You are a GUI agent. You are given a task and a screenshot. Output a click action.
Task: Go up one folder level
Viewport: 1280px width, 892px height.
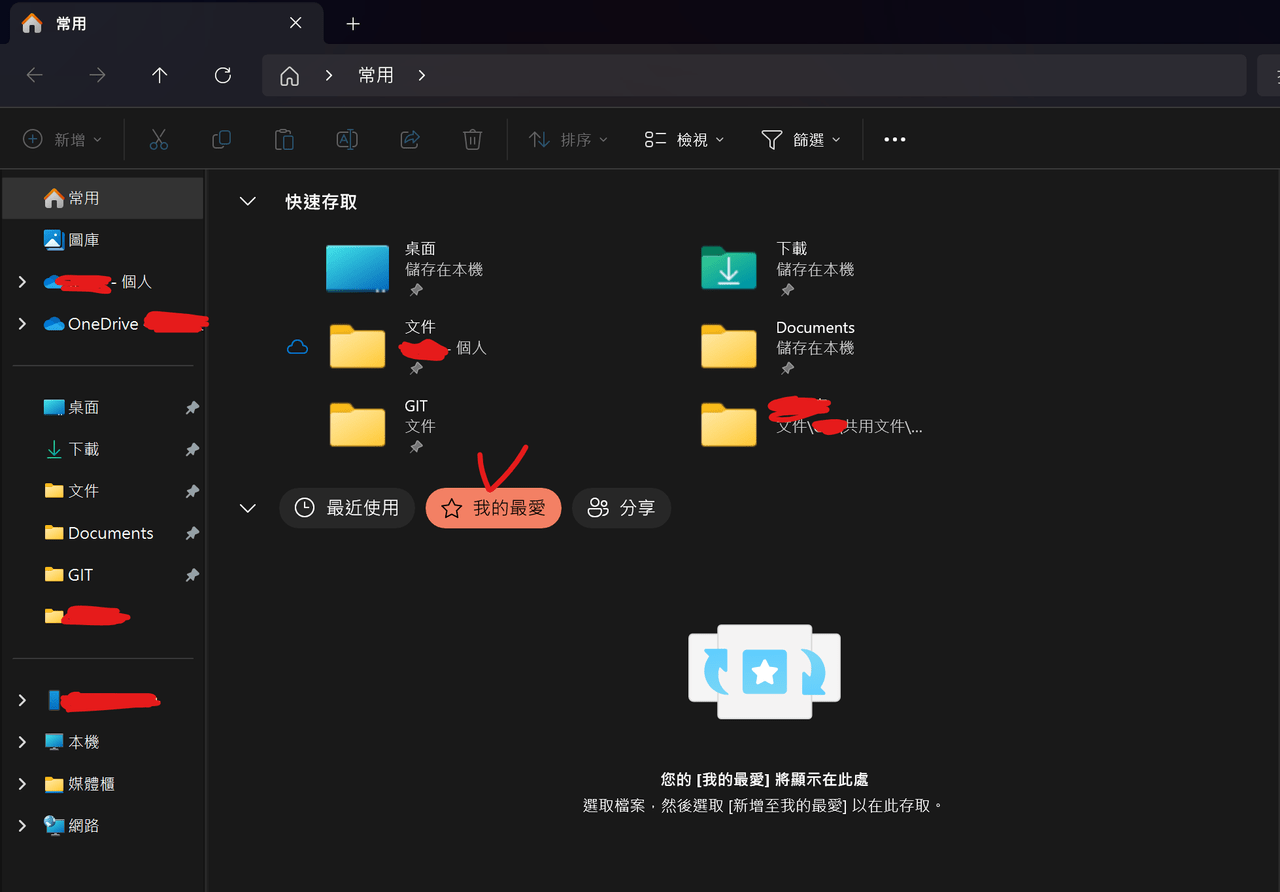pos(160,75)
